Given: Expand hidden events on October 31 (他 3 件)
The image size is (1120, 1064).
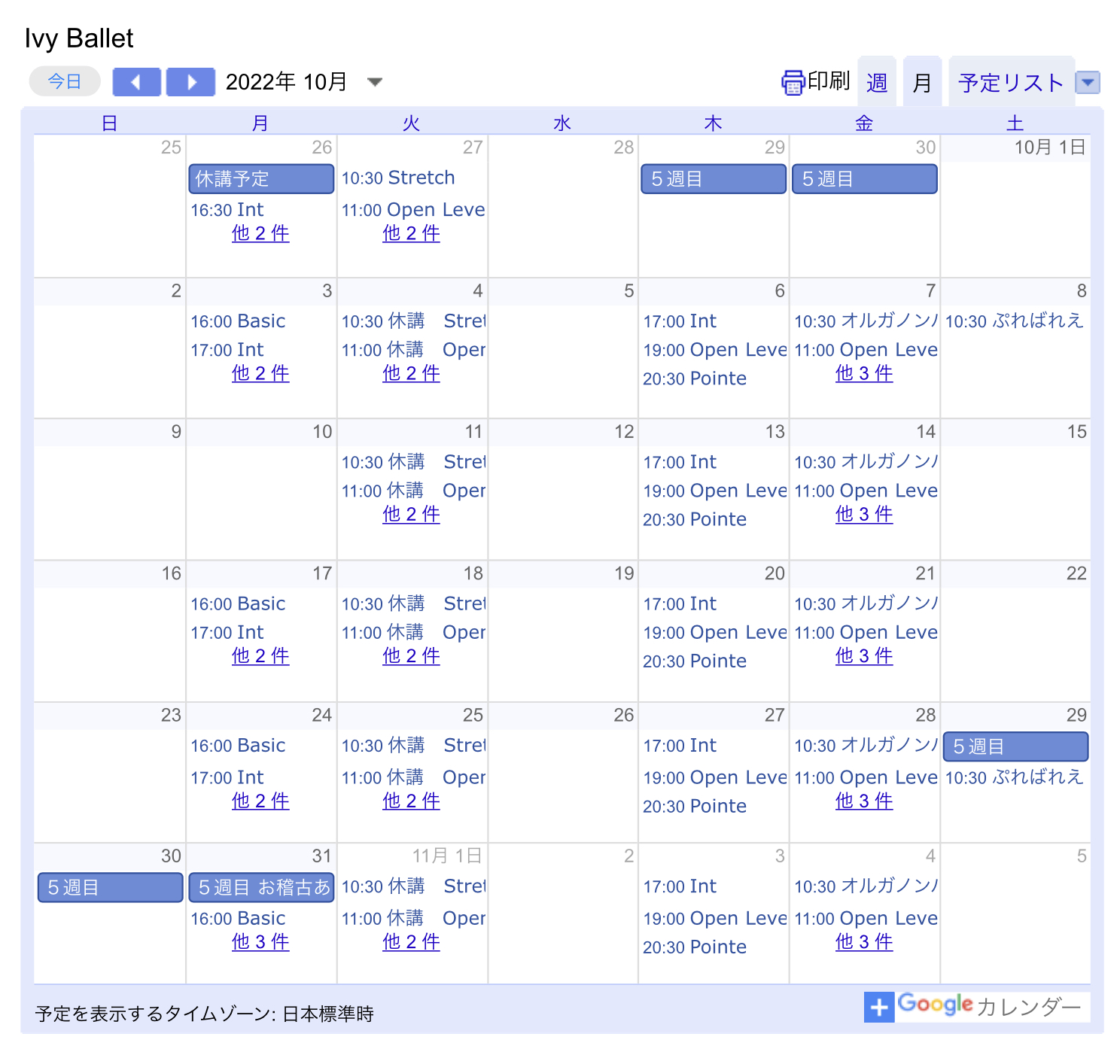Looking at the screenshot, I should pos(260,941).
